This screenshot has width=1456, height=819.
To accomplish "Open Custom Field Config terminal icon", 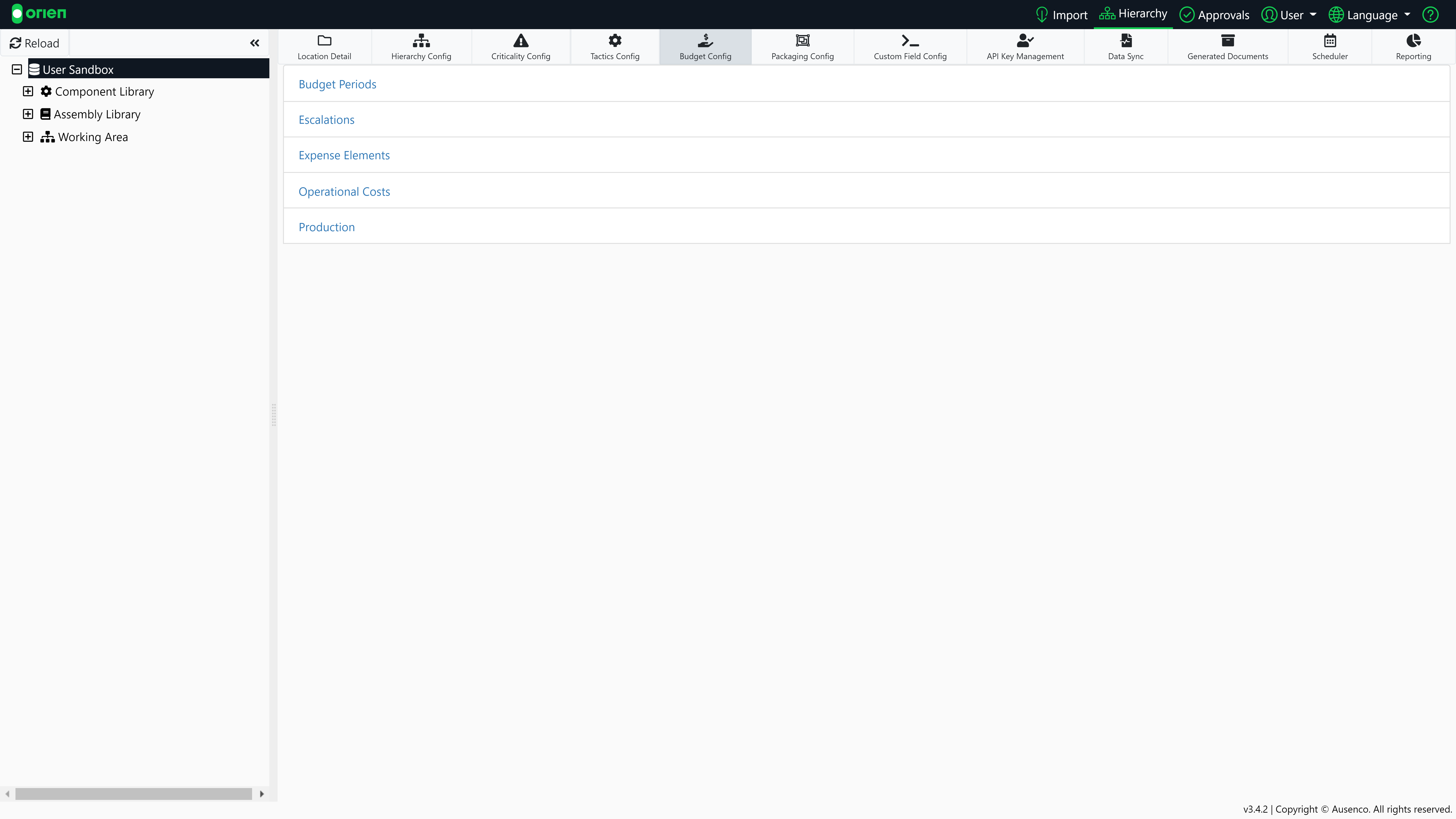I will (910, 41).
